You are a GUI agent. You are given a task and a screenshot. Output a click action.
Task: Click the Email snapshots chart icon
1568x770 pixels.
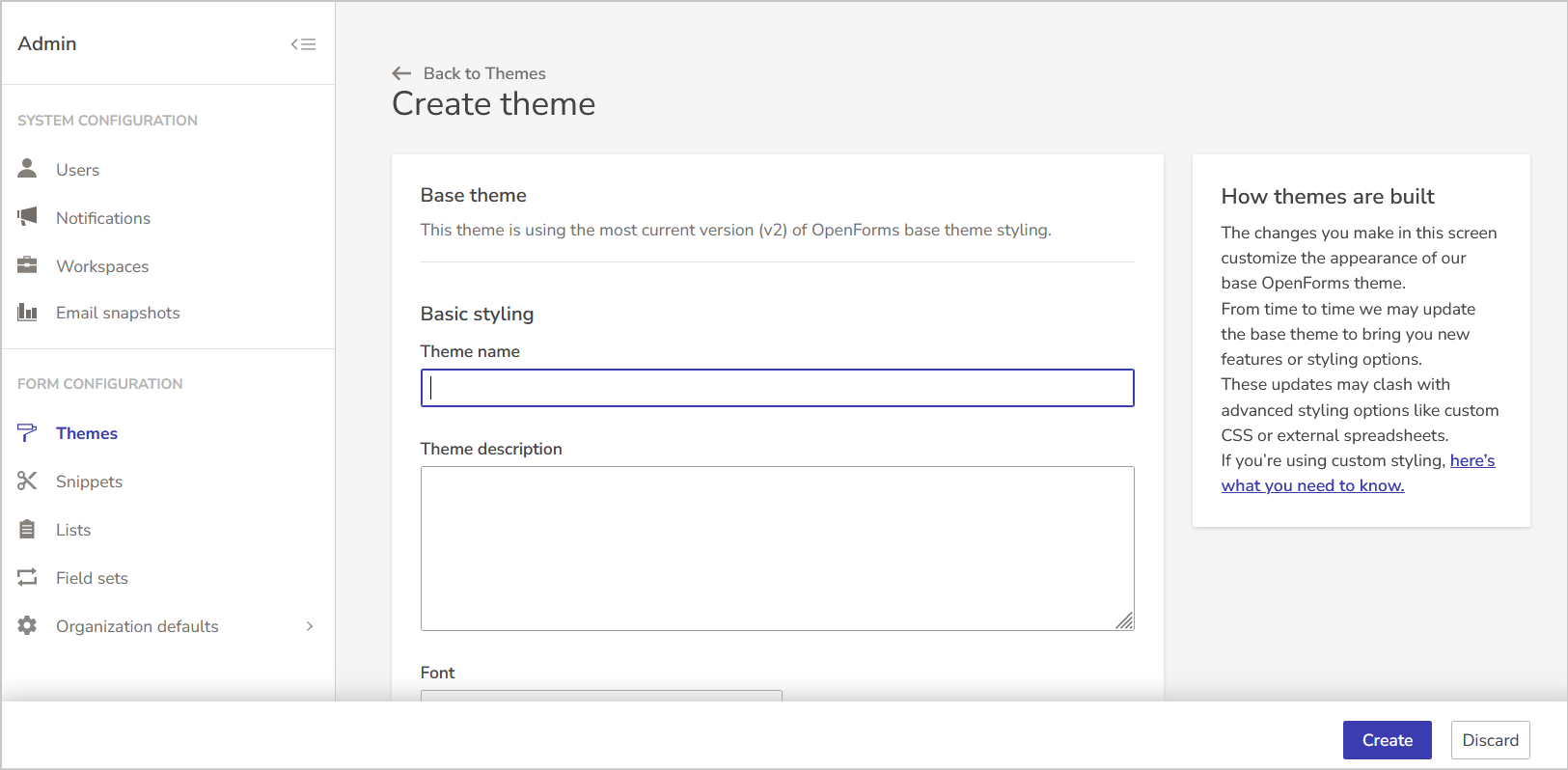(x=27, y=313)
